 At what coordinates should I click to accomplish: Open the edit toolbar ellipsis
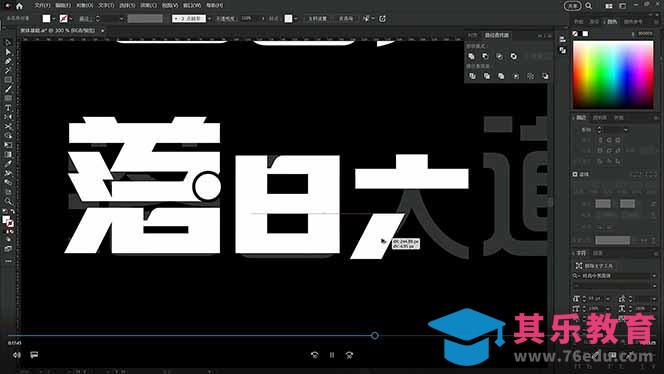[8, 261]
